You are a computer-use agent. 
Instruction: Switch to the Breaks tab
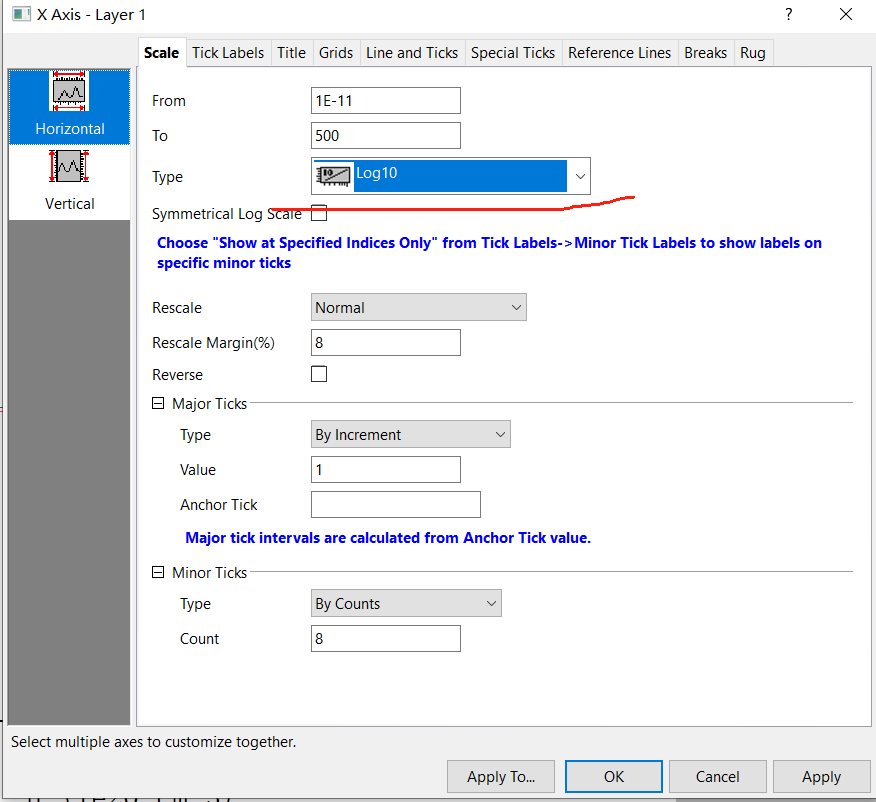[x=706, y=52]
